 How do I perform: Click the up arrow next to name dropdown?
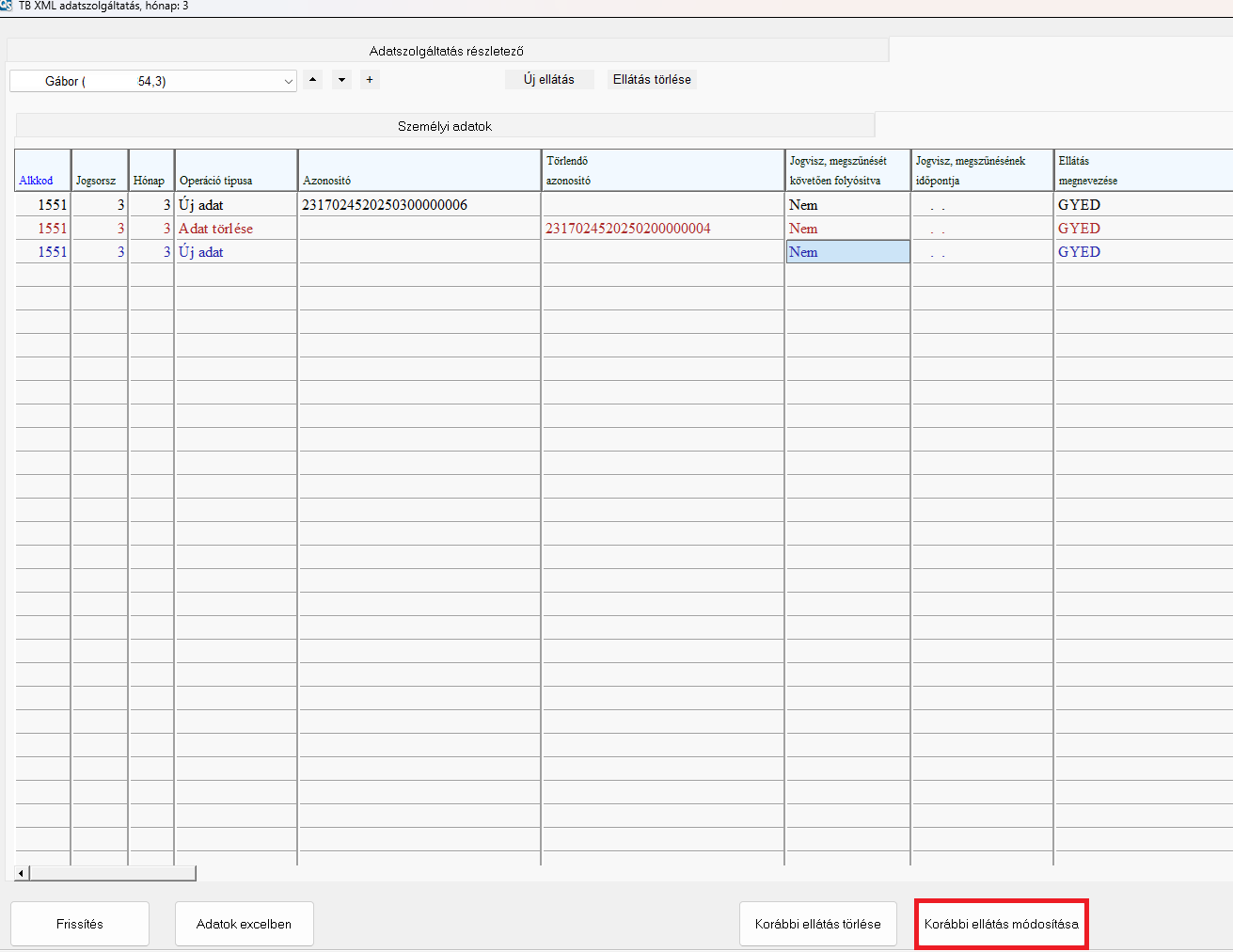[x=312, y=80]
